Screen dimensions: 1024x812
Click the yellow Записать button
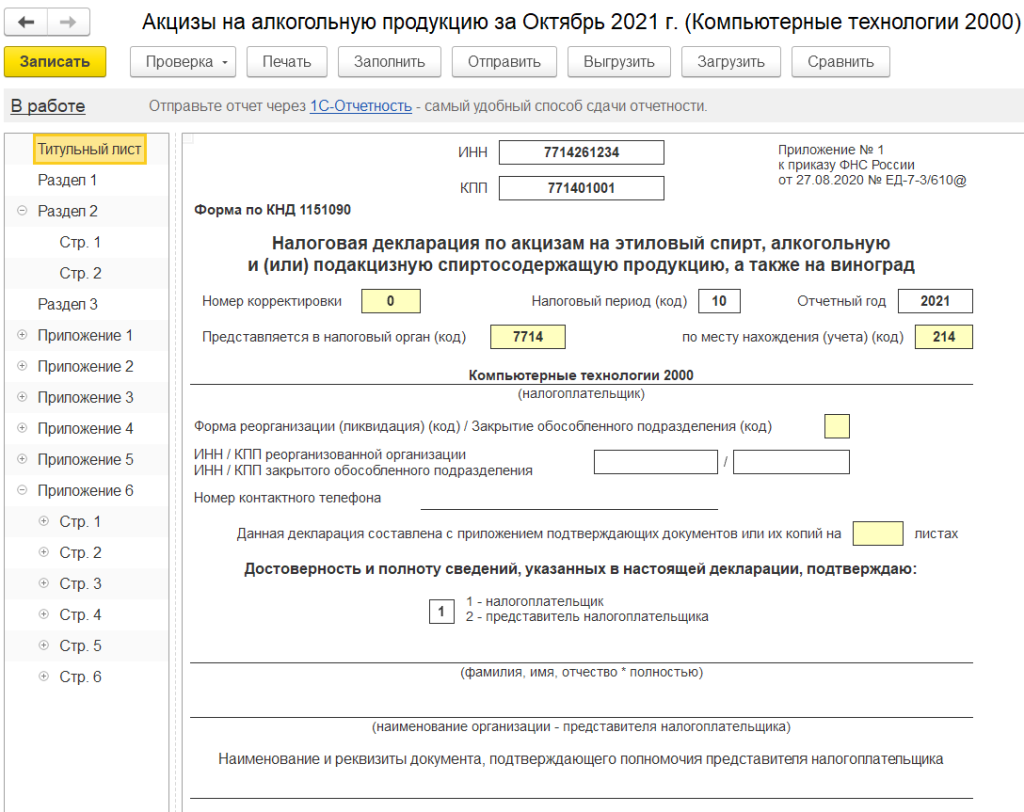(x=55, y=62)
